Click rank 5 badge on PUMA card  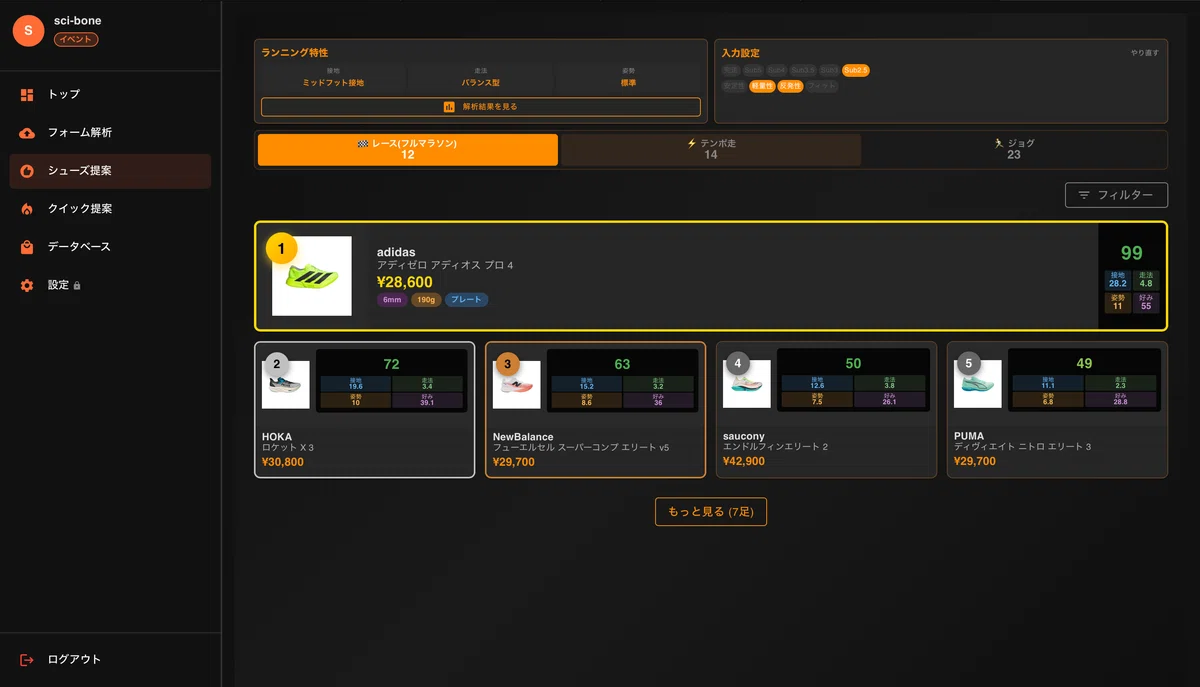point(969,363)
